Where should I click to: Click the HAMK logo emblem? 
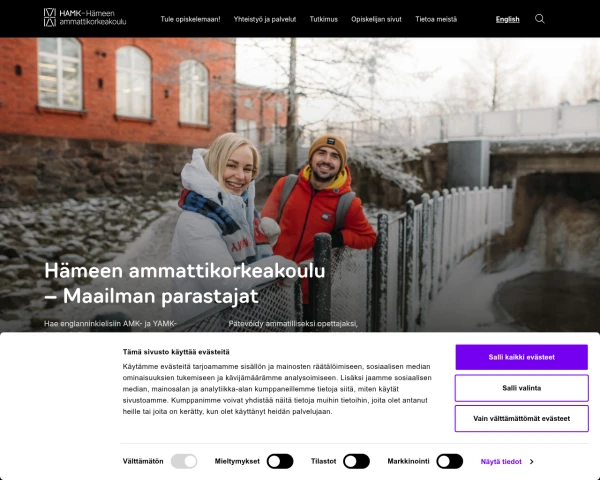click(x=50, y=17)
